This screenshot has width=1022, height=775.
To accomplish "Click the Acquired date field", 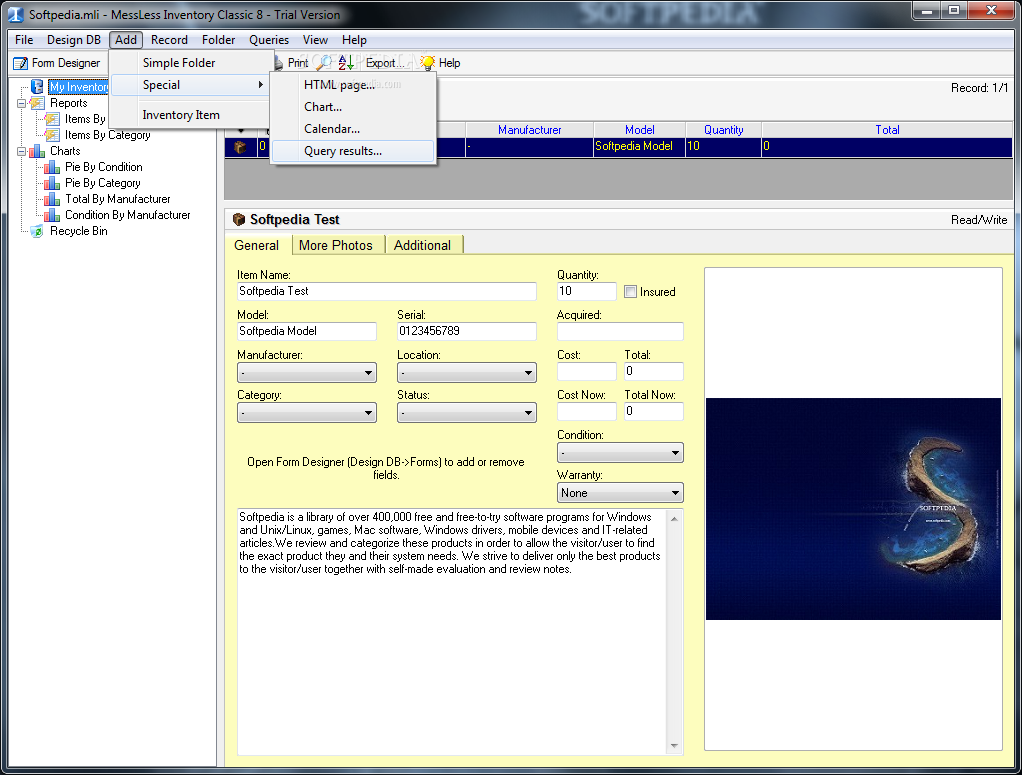I will point(620,331).
